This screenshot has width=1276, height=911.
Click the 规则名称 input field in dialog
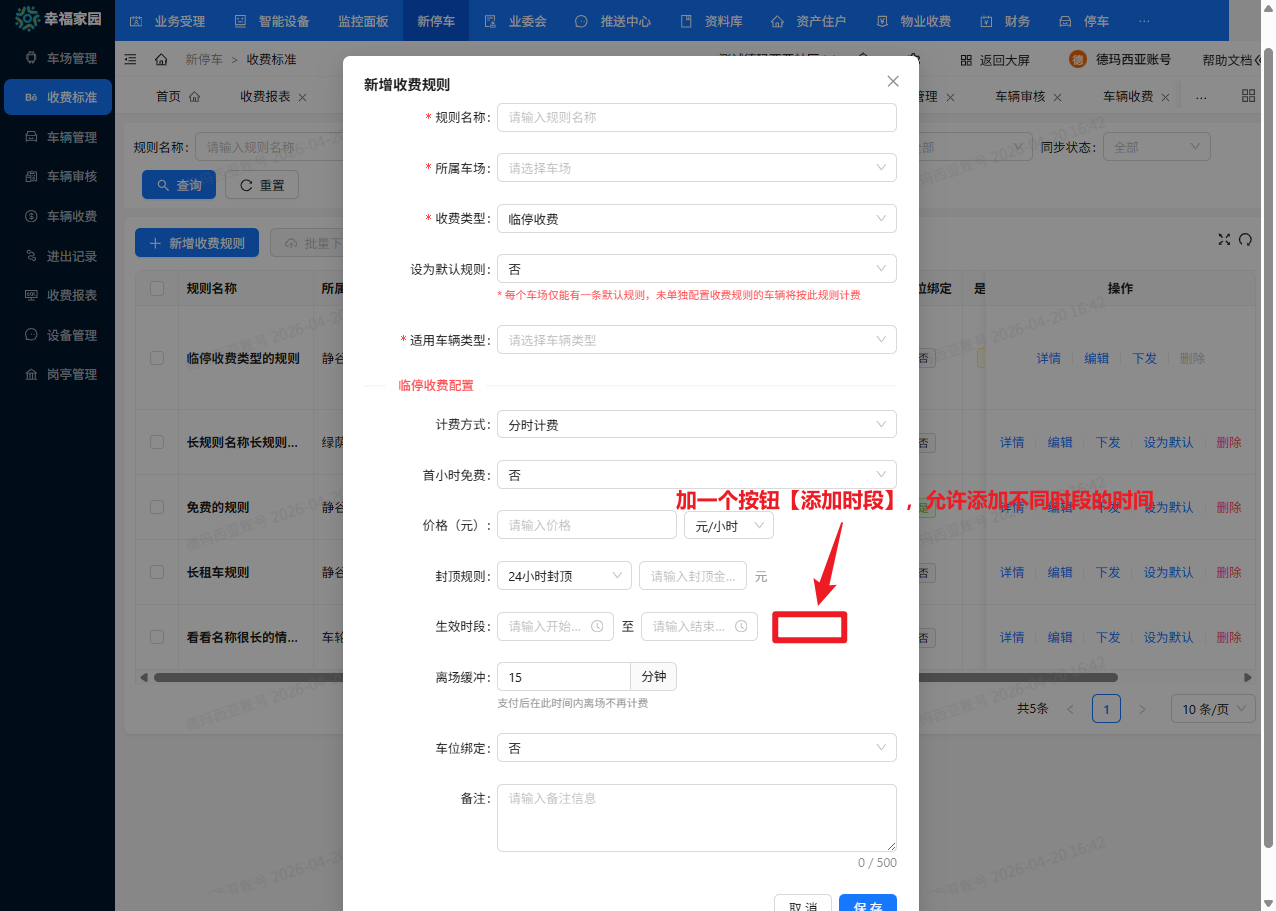point(696,117)
